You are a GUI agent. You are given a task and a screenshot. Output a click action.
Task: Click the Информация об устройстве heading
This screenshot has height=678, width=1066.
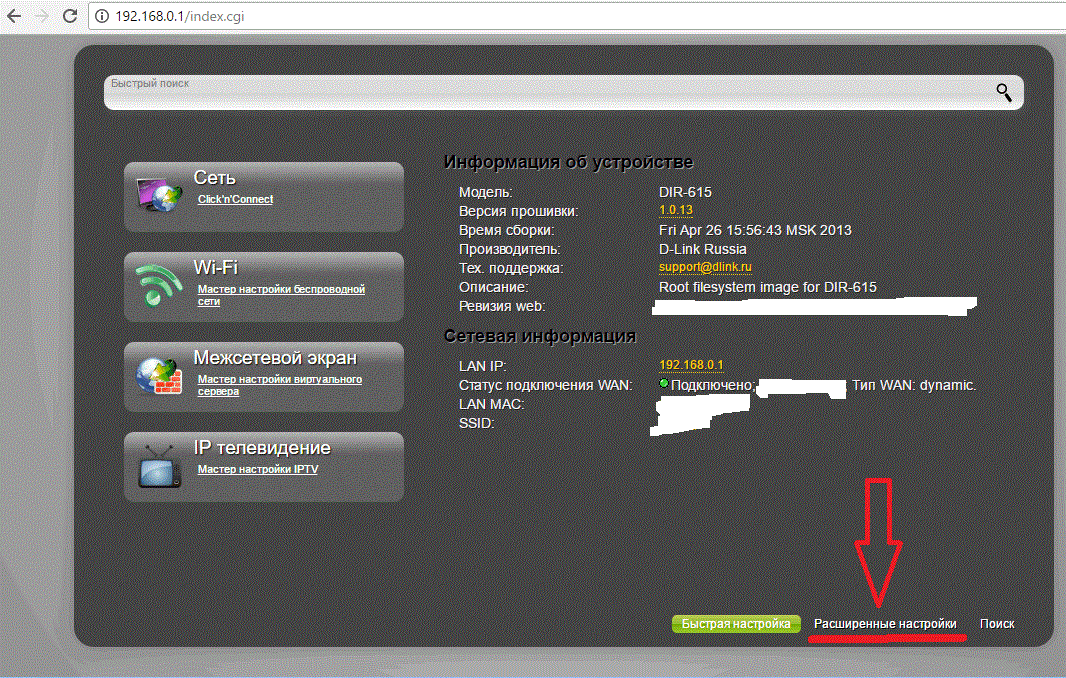568,163
